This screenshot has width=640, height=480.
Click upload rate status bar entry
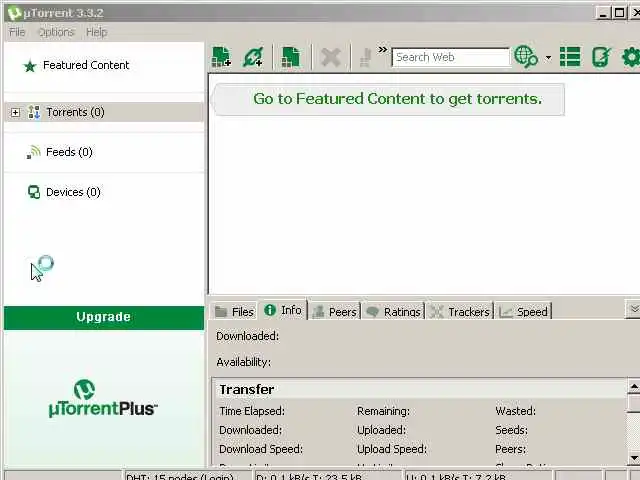pos(478,476)
